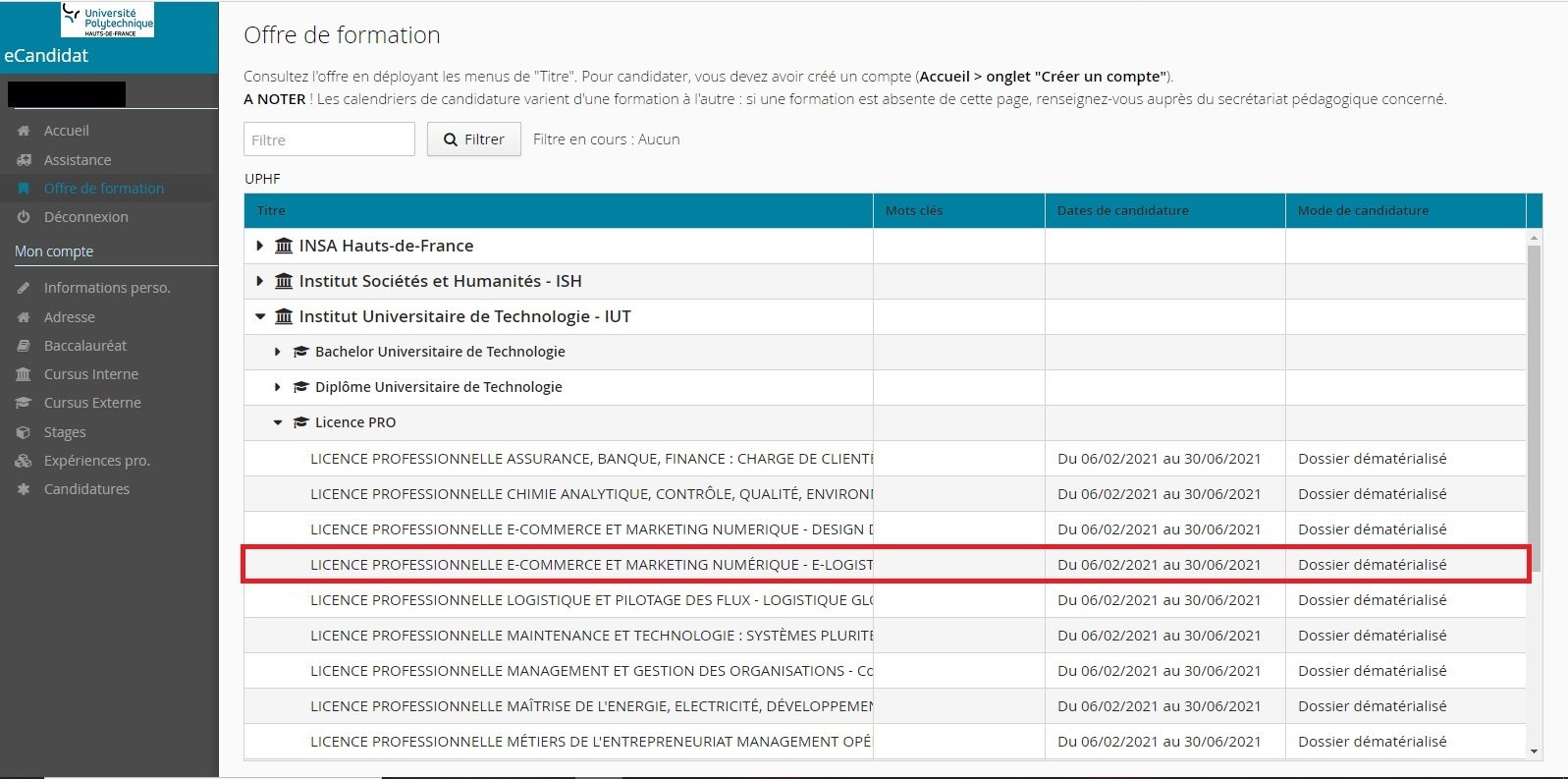Click the Université Polytechnique Hauts-de-France logo
The width and height of the screenshot is (1568, 779).
click(x=107, y=20)
